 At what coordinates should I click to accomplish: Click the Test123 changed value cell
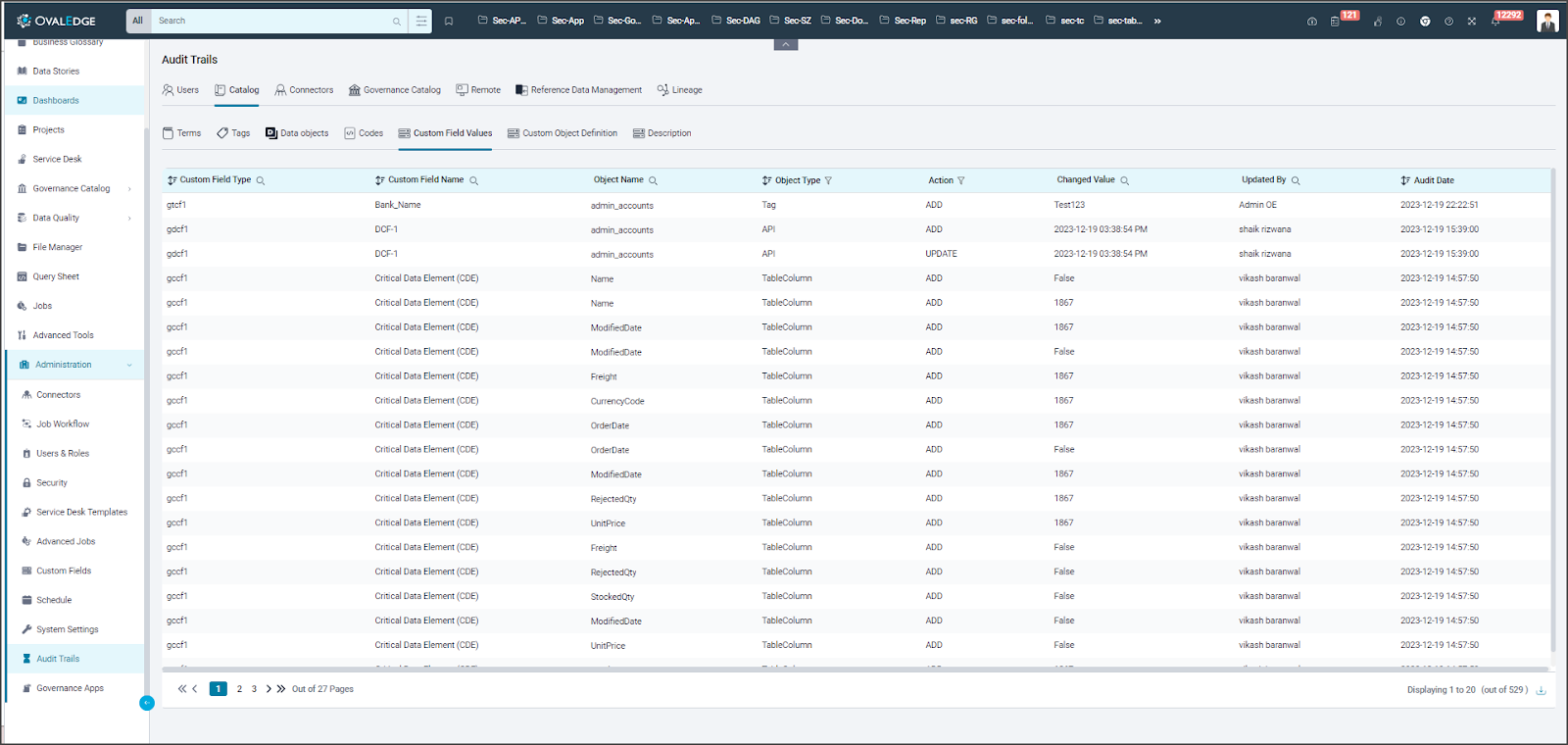[1069, 205]
